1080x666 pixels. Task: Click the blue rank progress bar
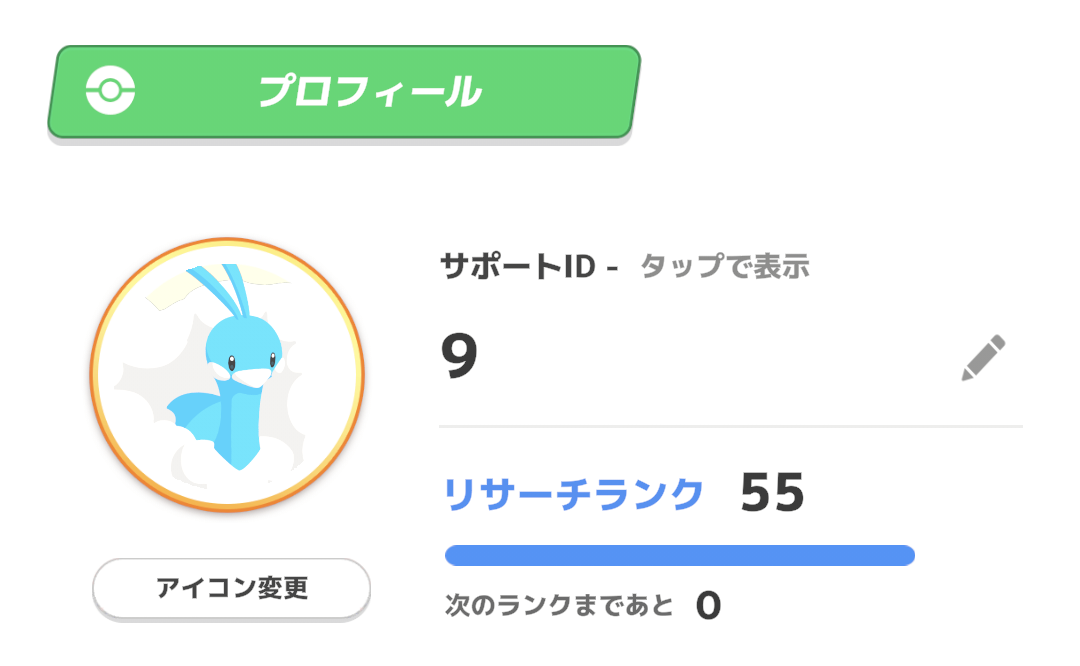pos(679,555)
